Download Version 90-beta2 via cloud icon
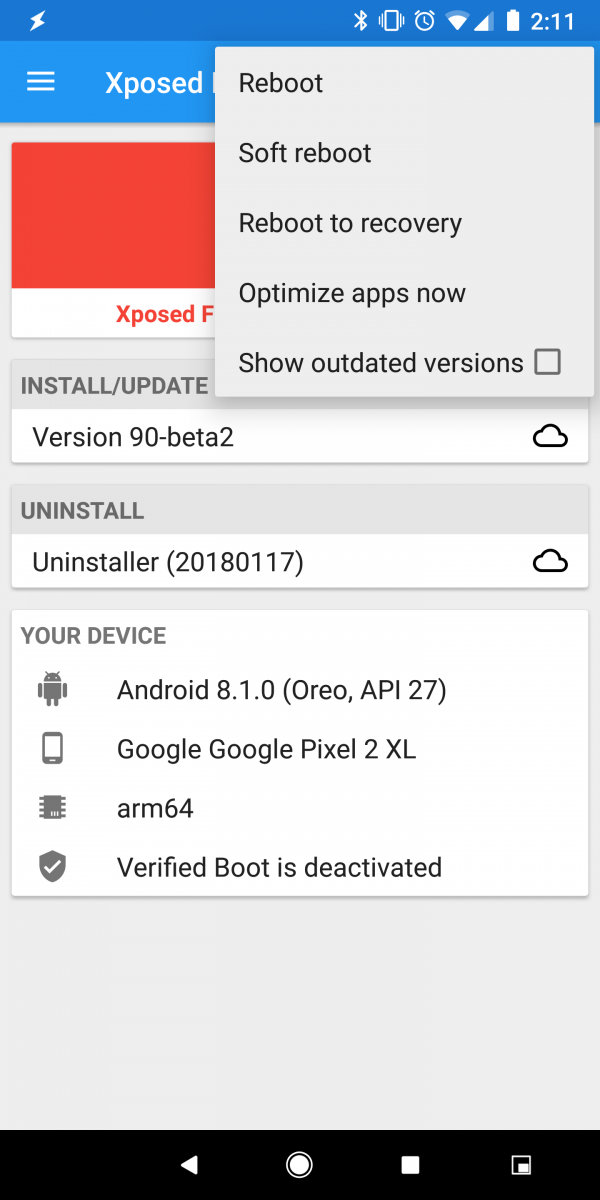The image size is (600, 1200). (x=550, y=437)
